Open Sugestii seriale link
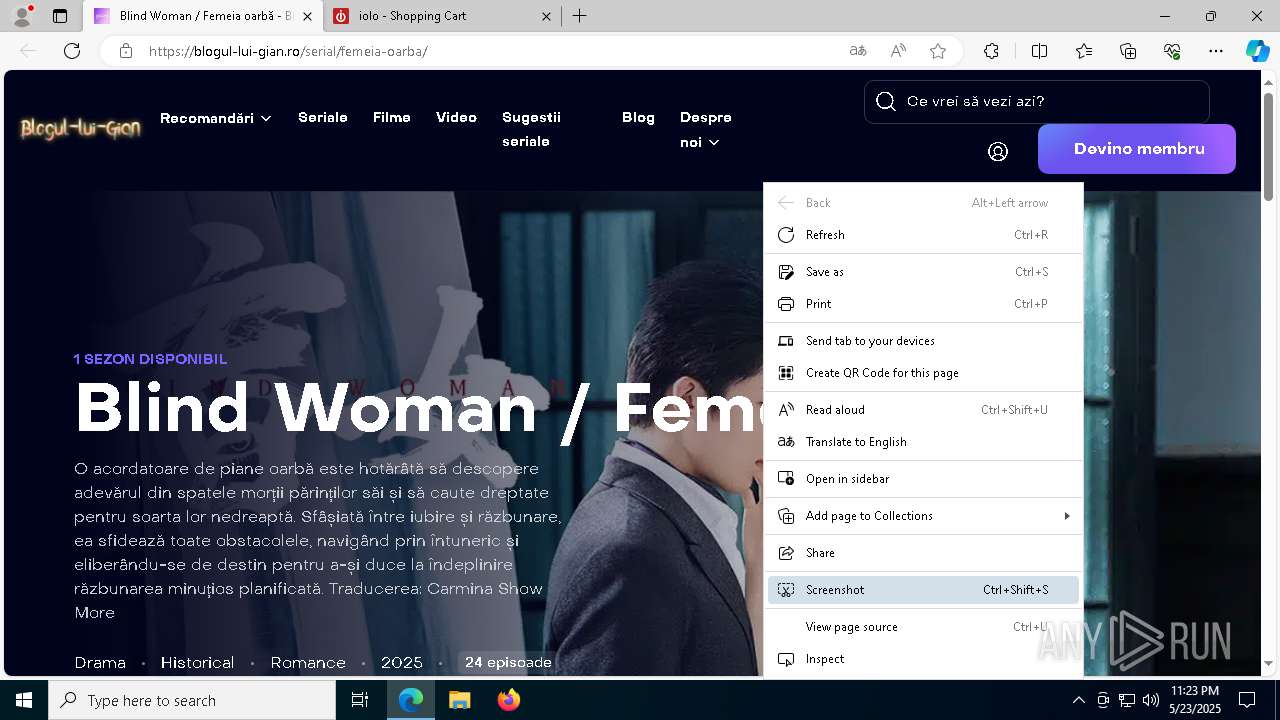The width and height of the screenshot is (1280, 720). [x=531, y=129]
